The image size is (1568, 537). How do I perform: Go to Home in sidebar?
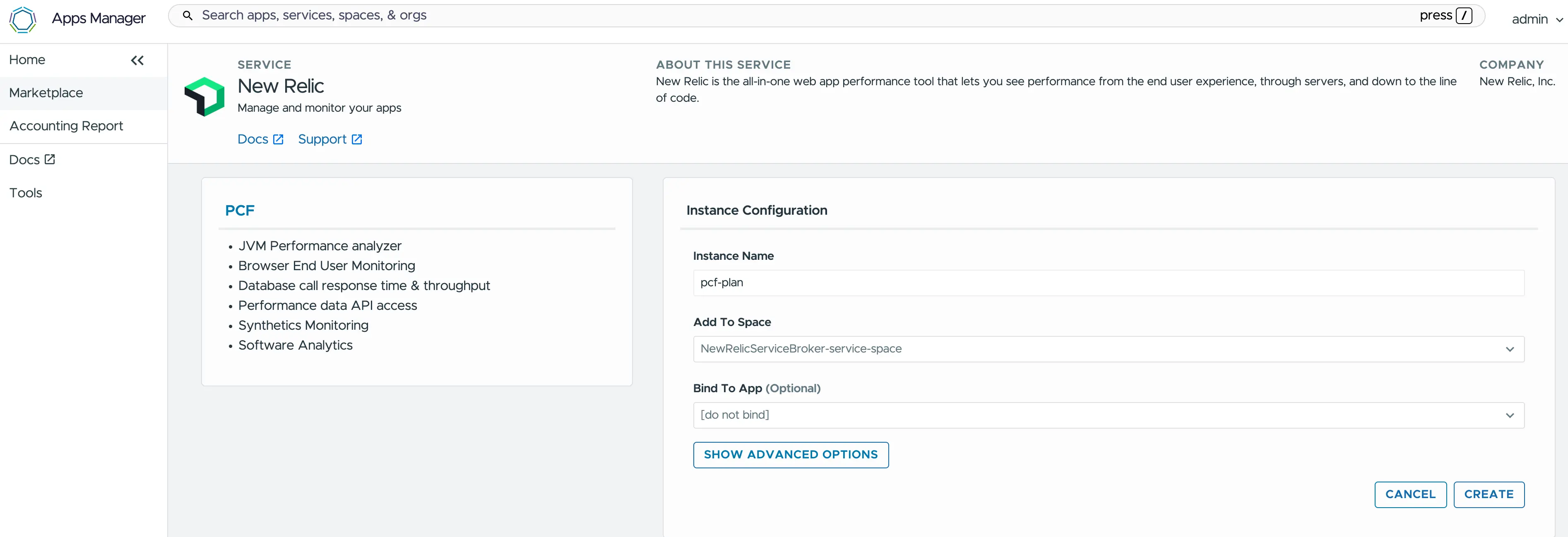pos(27,60)
